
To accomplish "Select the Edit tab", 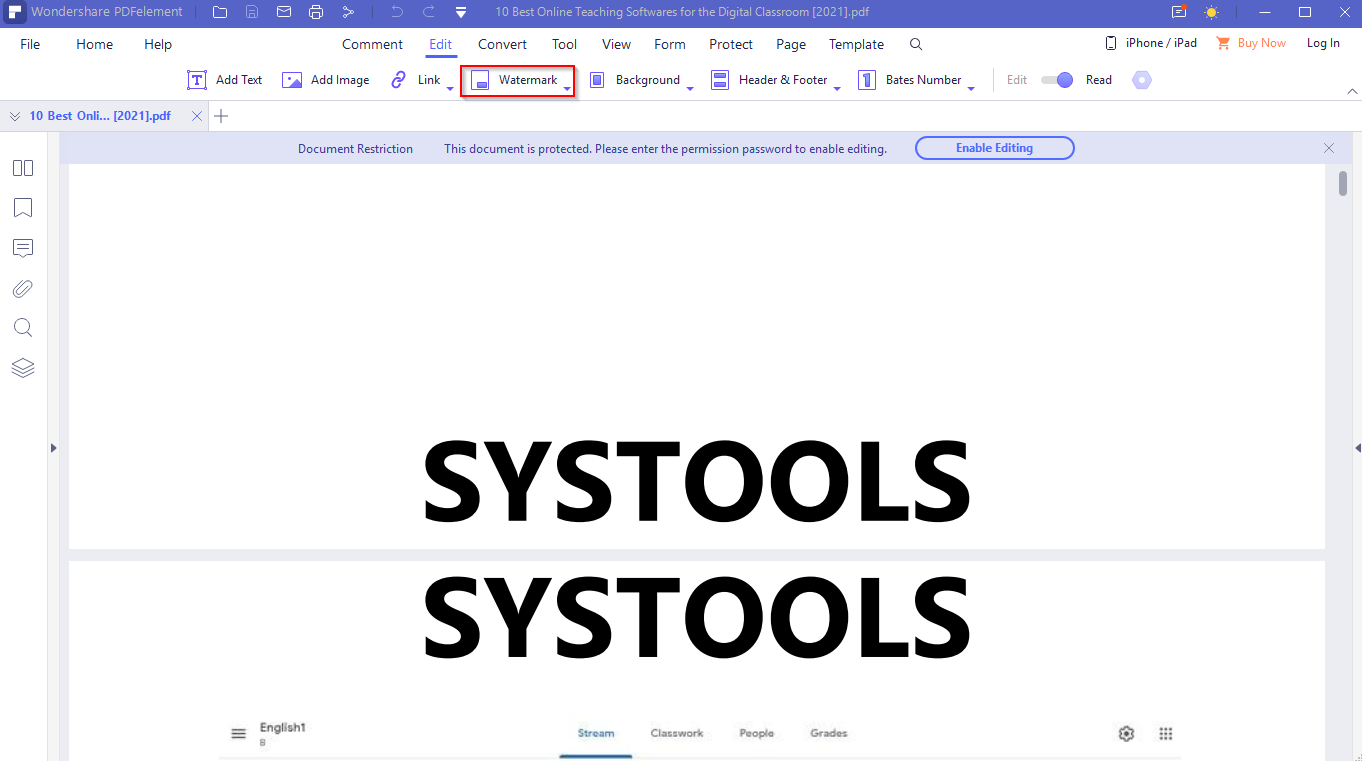I will (440, 44).
